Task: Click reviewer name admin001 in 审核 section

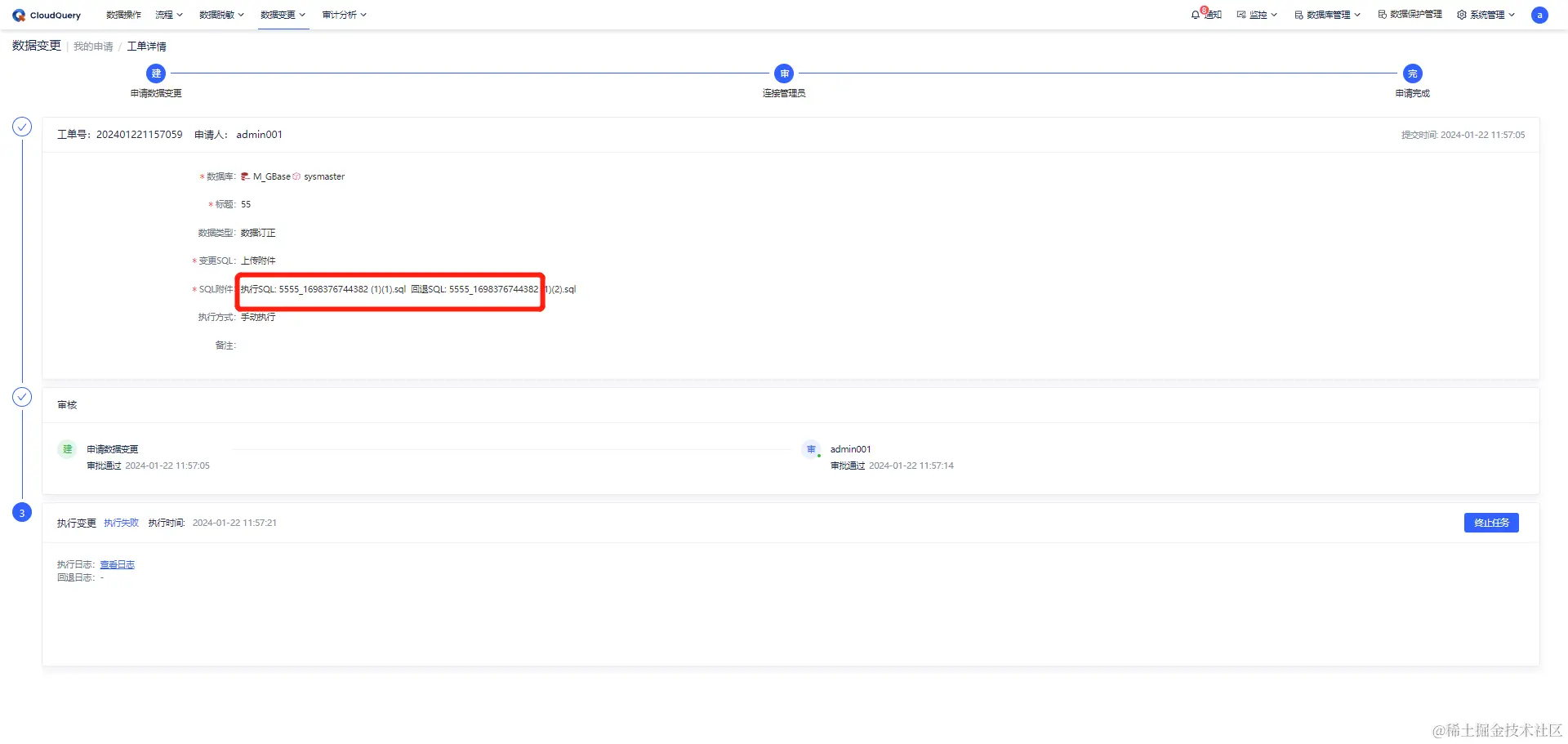Action: (x=851, y=449)
